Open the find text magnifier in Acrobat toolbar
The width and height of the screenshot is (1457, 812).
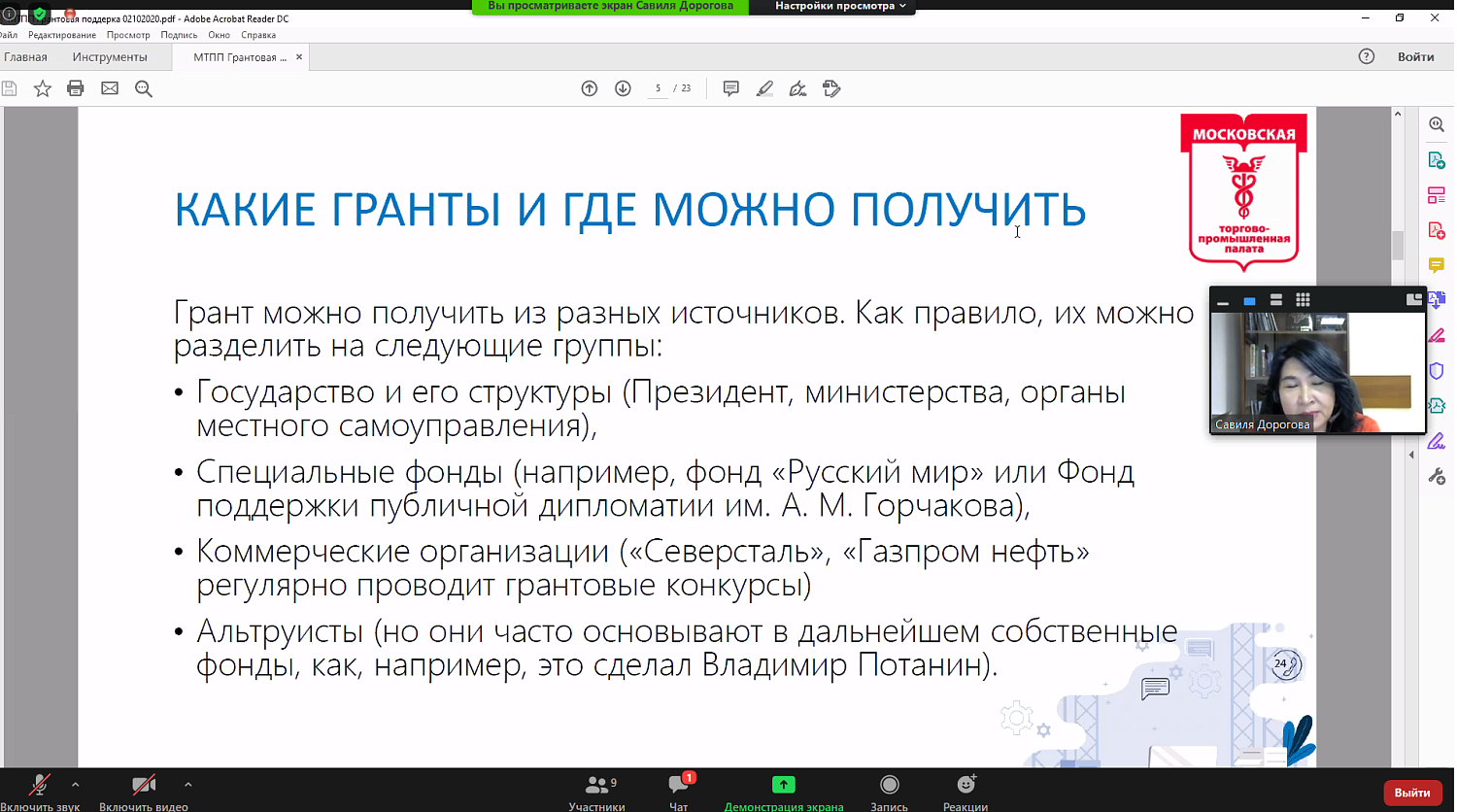click(144, 88)
